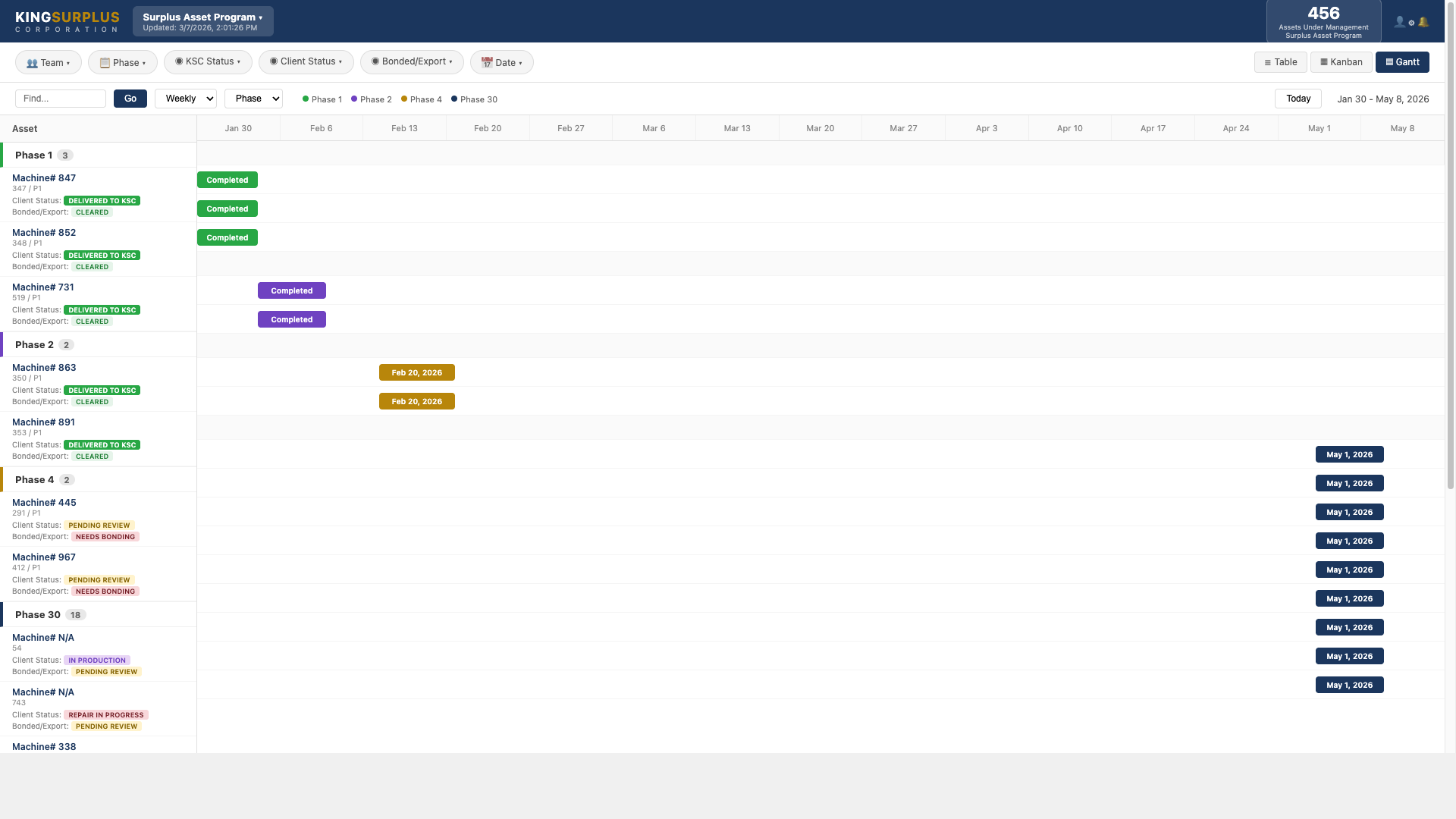Open notifications with the bell icon
This screenshot has height=819, width=1456.
pos(1423,22)
